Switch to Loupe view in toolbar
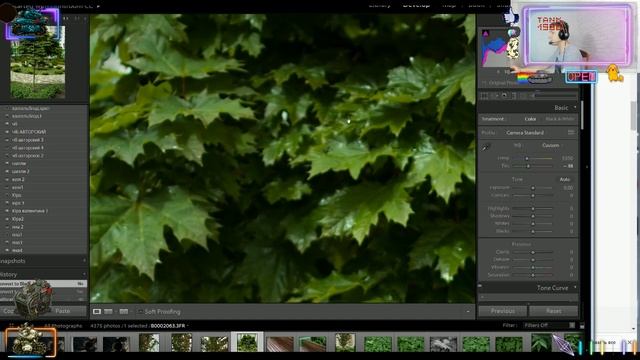 pos(97,311)
